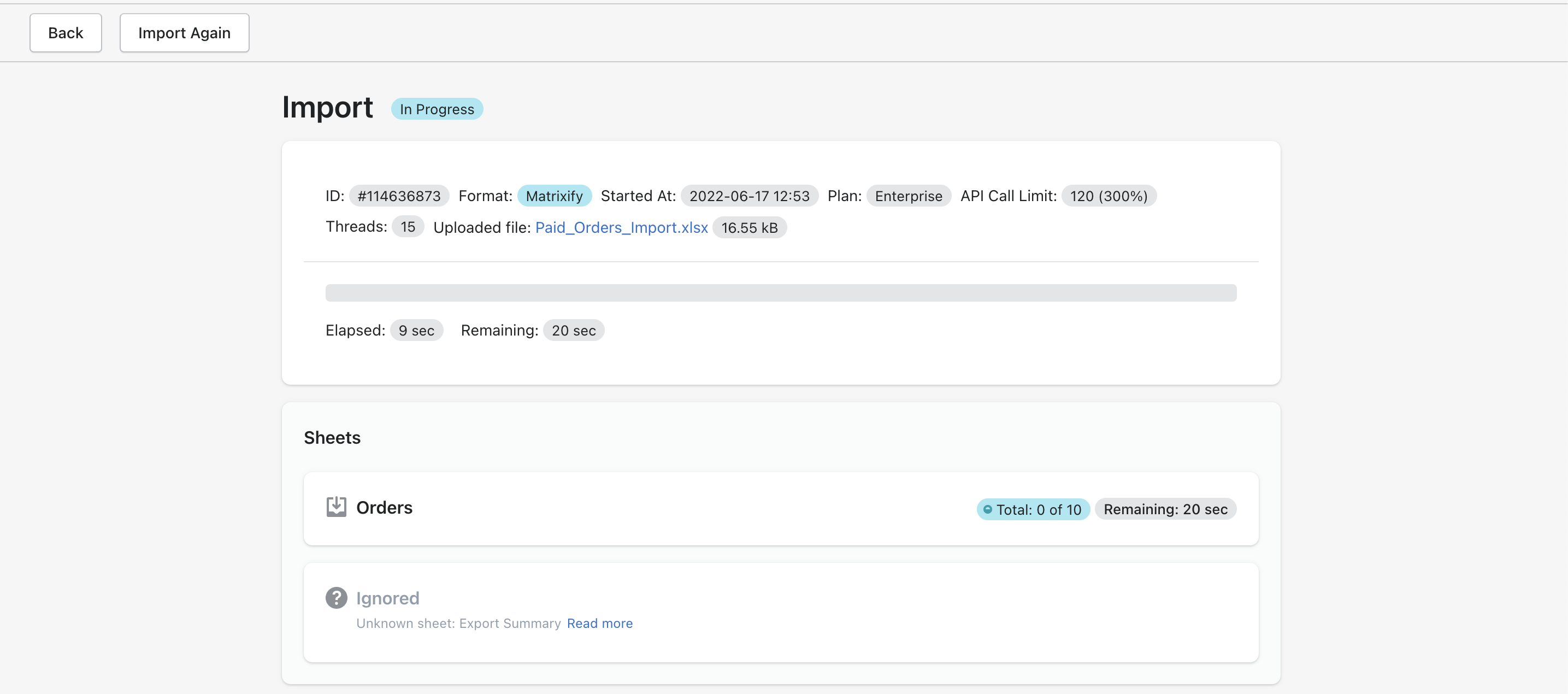Open the Paid_Orders_Import.xlsx file link
Image resolution: width=1568 pixels, height=694 pixels.
(622, 228)
